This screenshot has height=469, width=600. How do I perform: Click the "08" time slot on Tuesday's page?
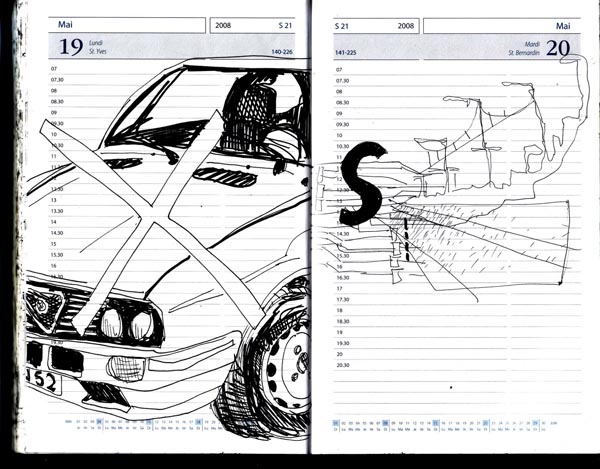coord(339,91)
